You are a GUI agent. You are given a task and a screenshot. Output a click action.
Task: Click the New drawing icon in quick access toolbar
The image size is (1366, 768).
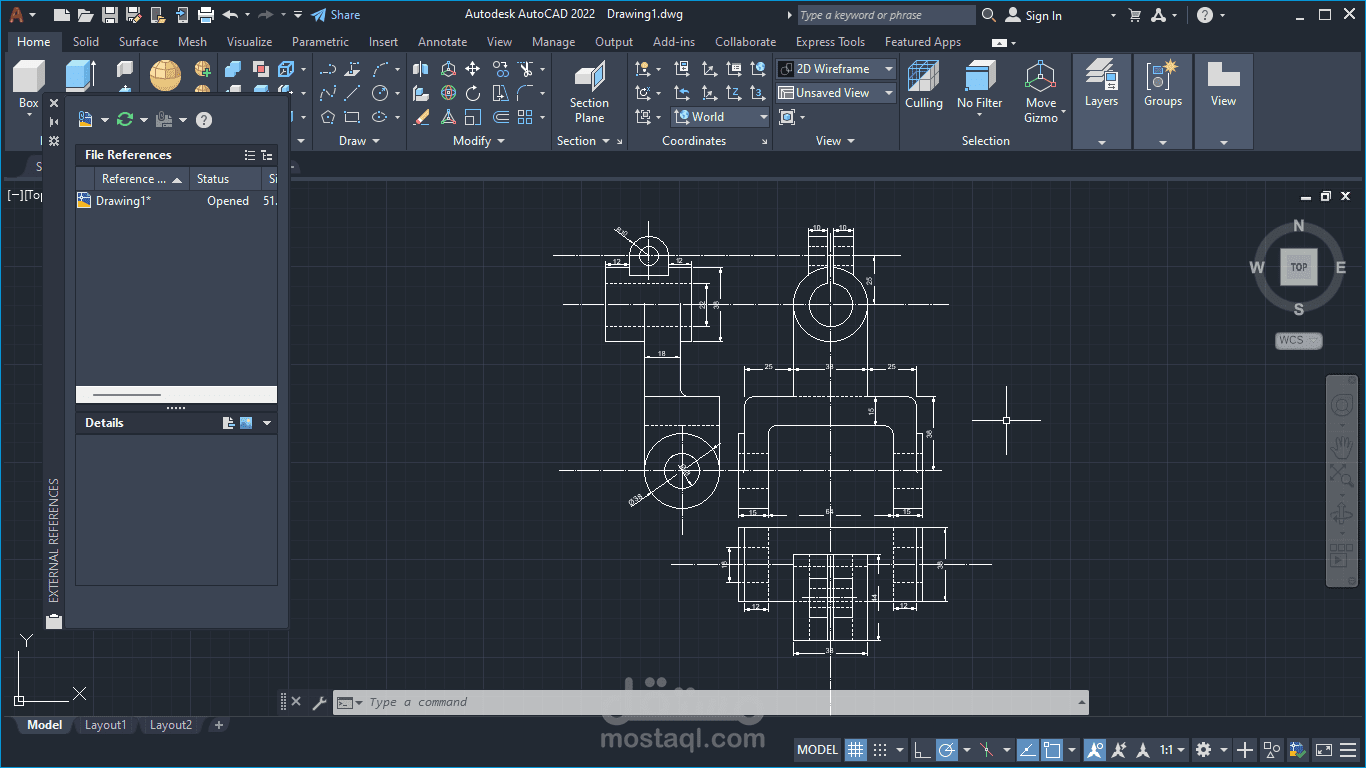[x=62, y=15]
